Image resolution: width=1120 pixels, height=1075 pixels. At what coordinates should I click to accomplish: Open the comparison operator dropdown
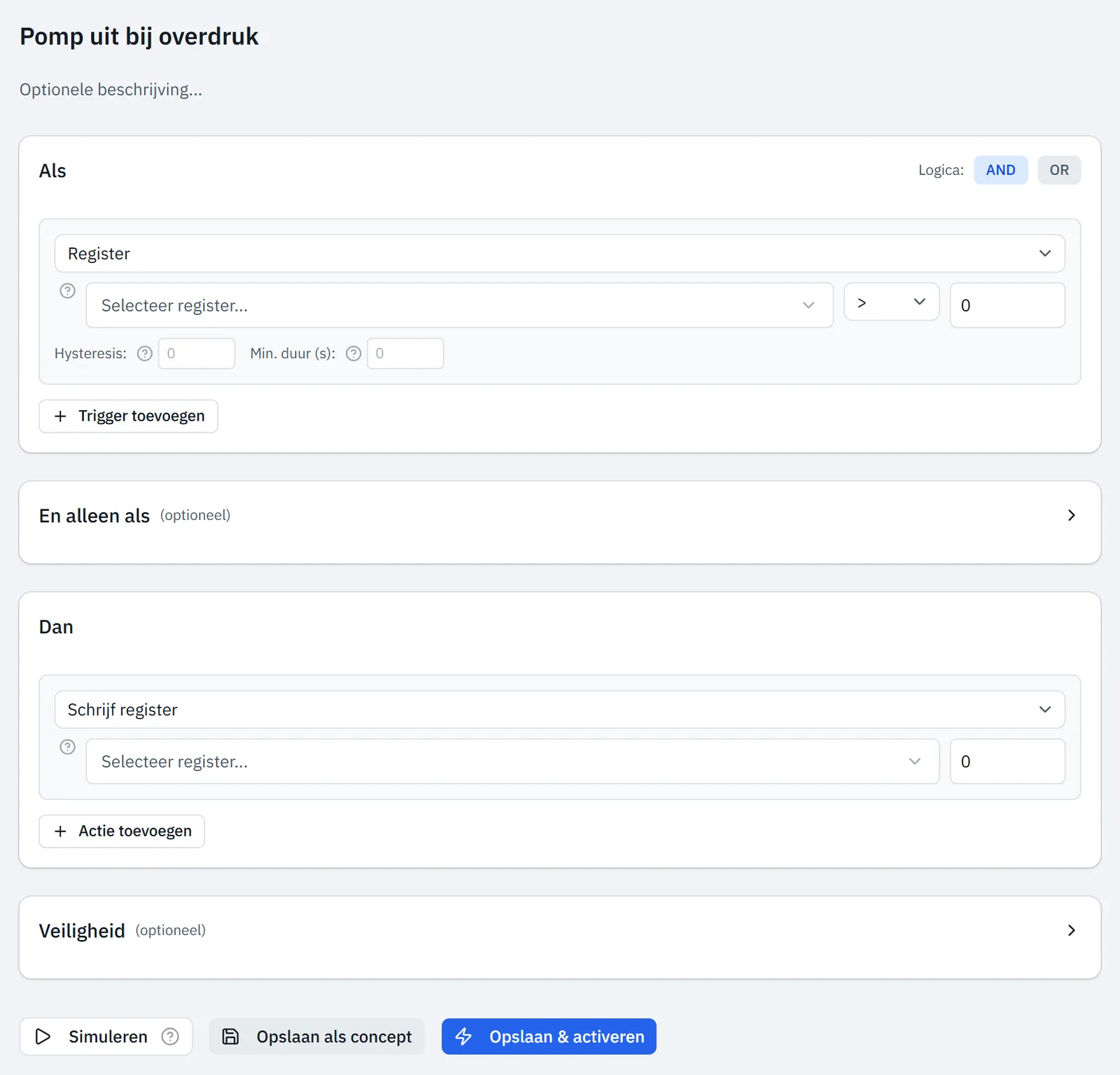coord(891,302)
